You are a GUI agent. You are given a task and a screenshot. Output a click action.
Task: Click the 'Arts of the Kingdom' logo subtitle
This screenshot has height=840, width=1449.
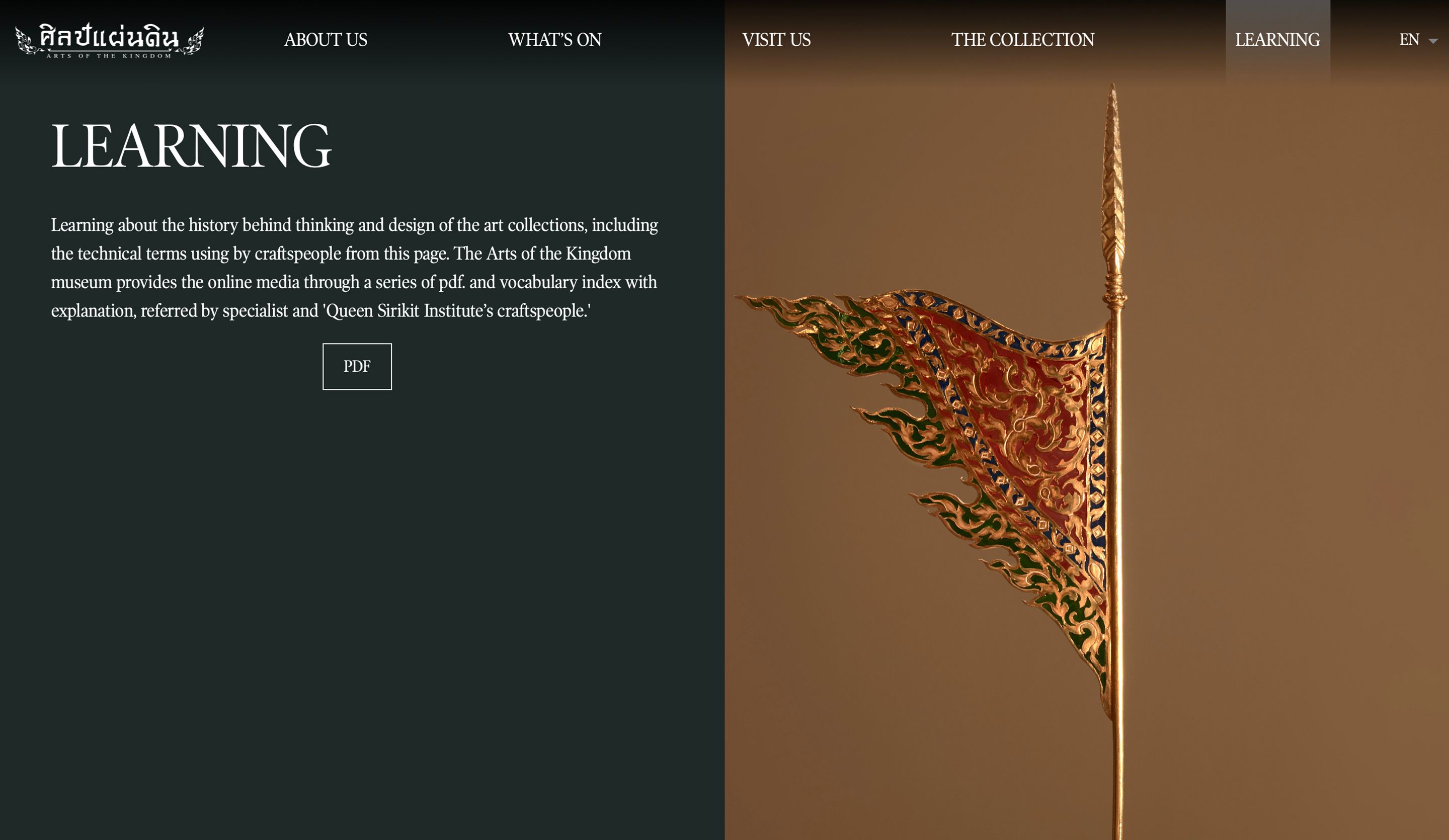109,56
